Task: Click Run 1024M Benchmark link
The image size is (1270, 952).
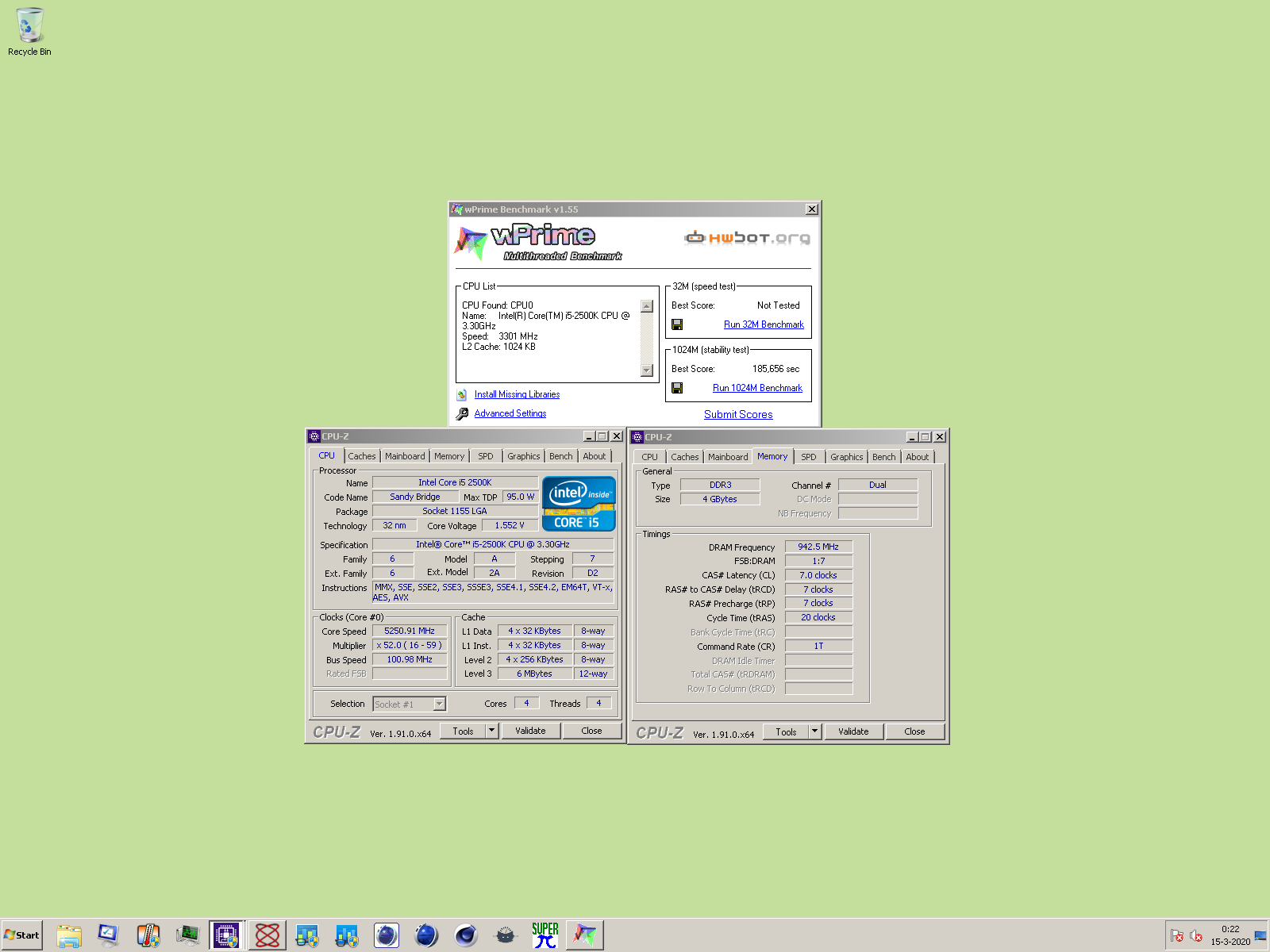Action: coord(757,388)
